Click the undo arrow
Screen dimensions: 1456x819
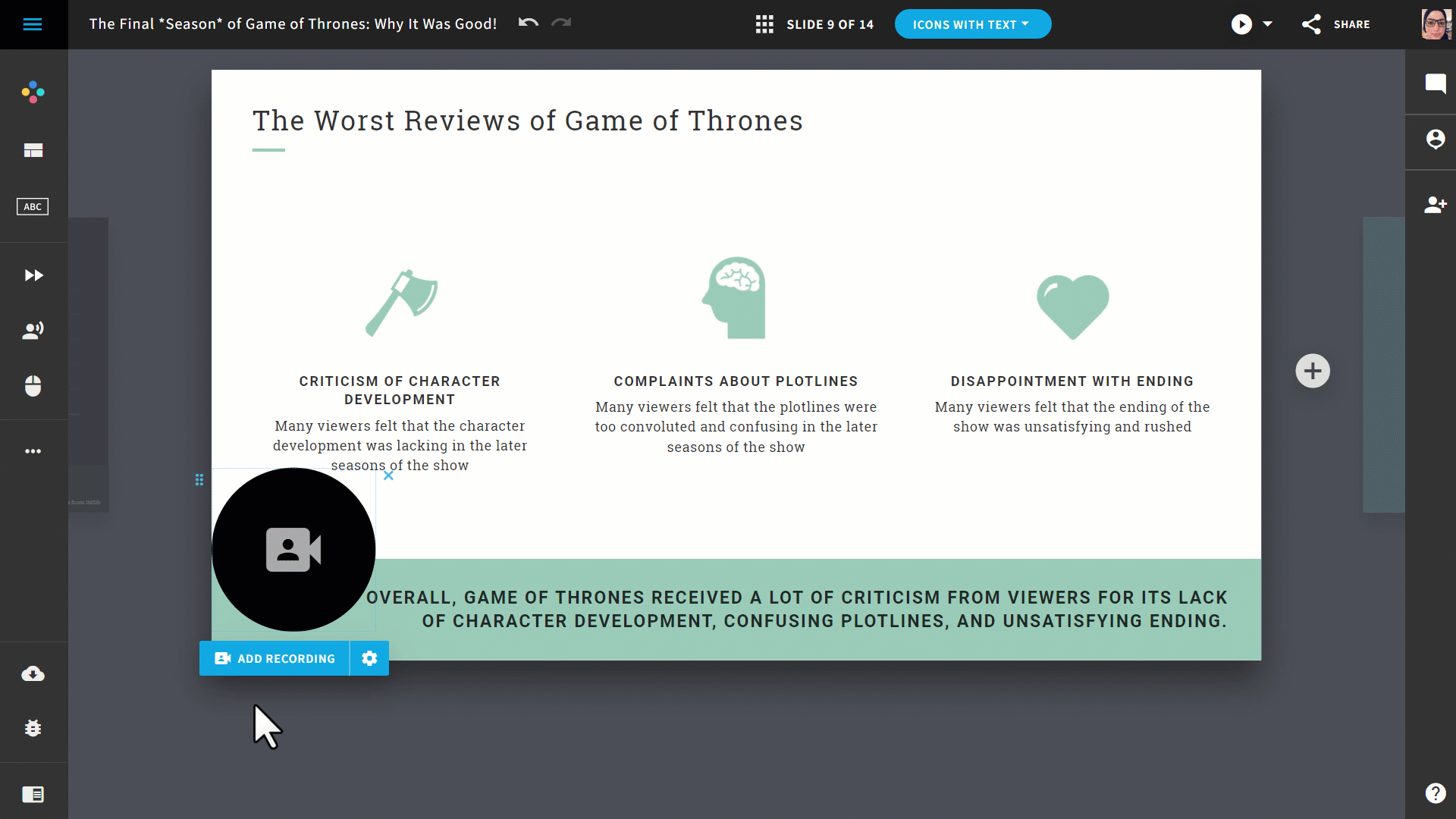[529, 23]
